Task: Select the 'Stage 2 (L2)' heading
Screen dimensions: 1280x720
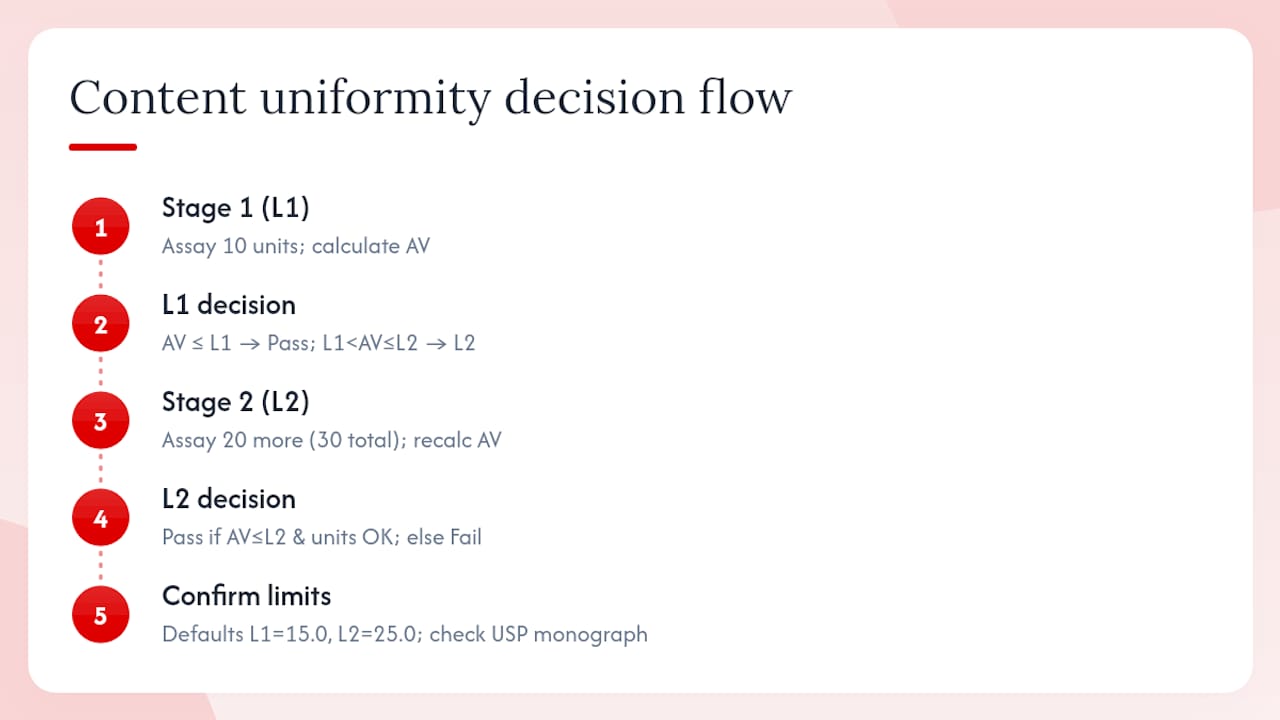Action: tap(236, 402)
